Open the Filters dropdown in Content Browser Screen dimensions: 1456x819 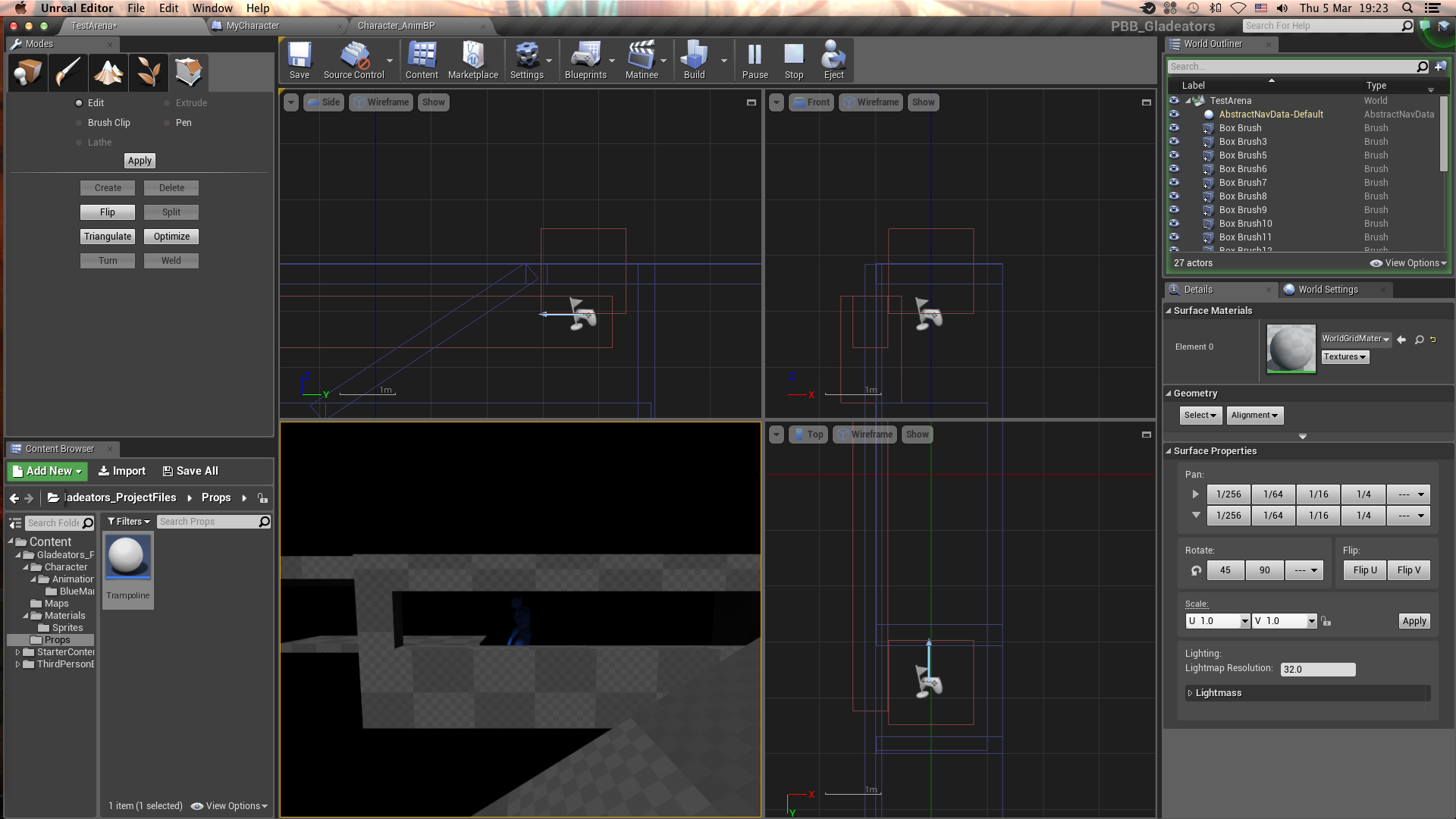(x=128, y=522)
